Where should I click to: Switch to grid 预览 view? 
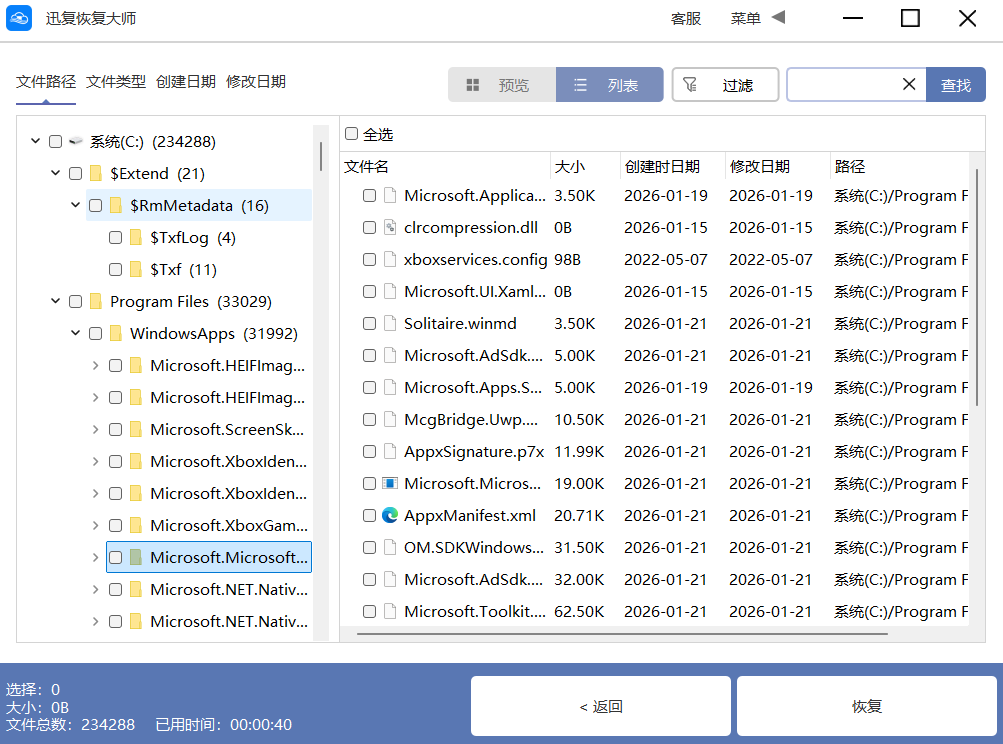pos(502,85)
